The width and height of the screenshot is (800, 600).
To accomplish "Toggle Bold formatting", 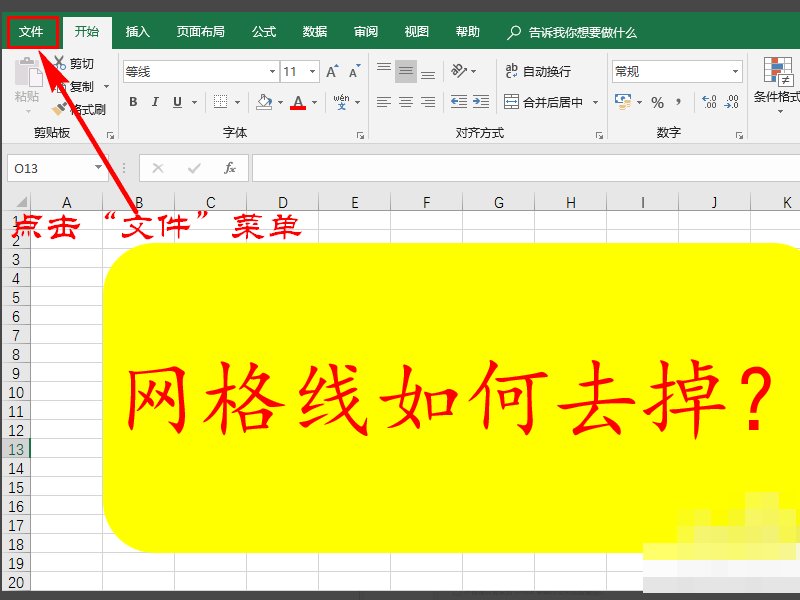I will pos(132,101).
